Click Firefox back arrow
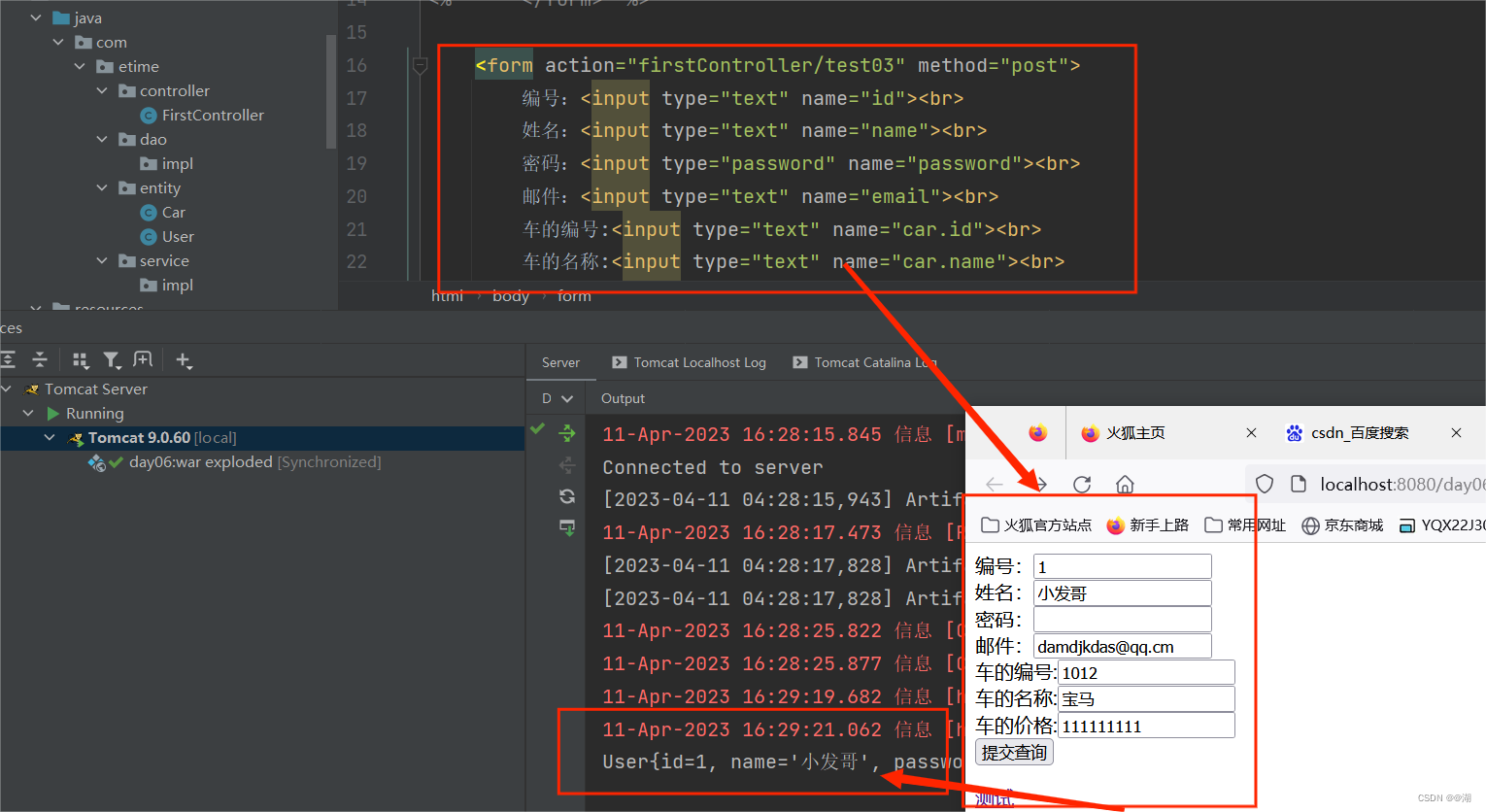Viewport: 1486px width, 812px height. [994, 484]
